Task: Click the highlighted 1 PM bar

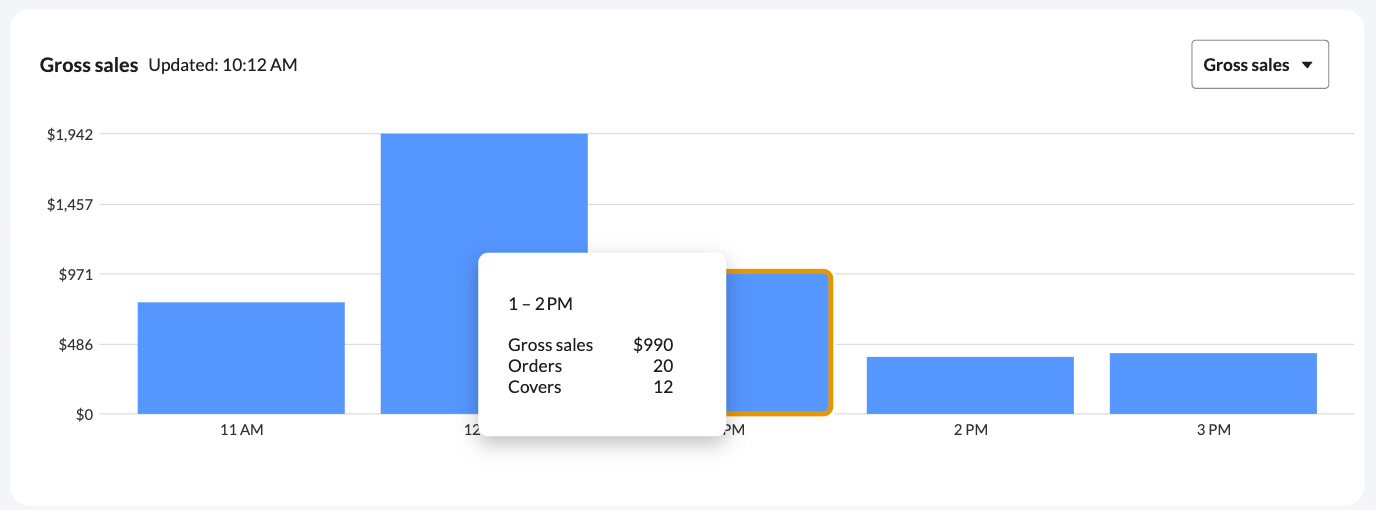Action: click(778, 342)
